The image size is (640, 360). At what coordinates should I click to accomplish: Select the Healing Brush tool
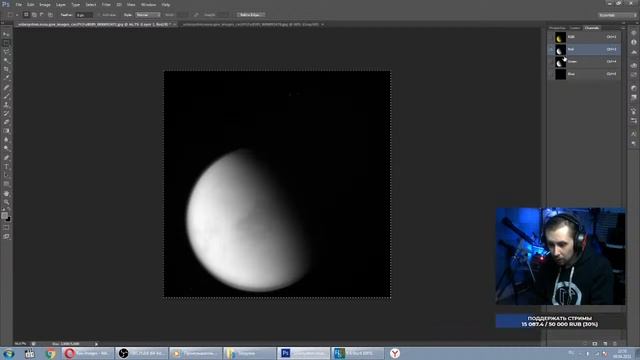click(6, 87)
